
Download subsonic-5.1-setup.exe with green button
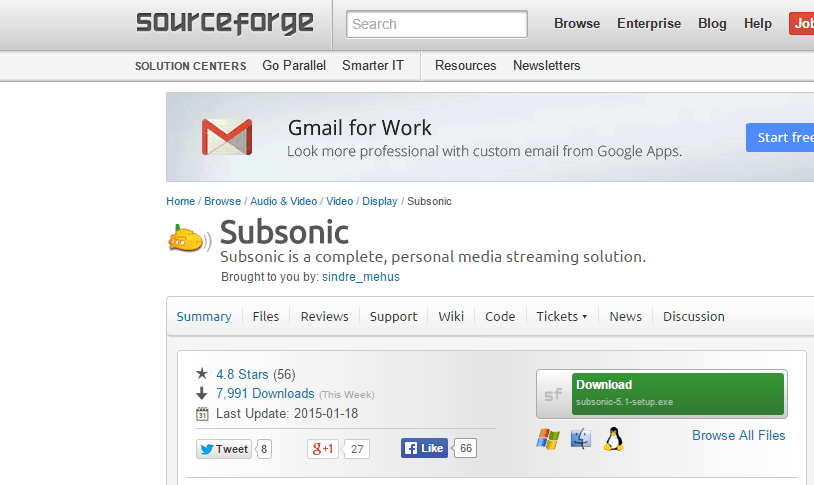679,393
